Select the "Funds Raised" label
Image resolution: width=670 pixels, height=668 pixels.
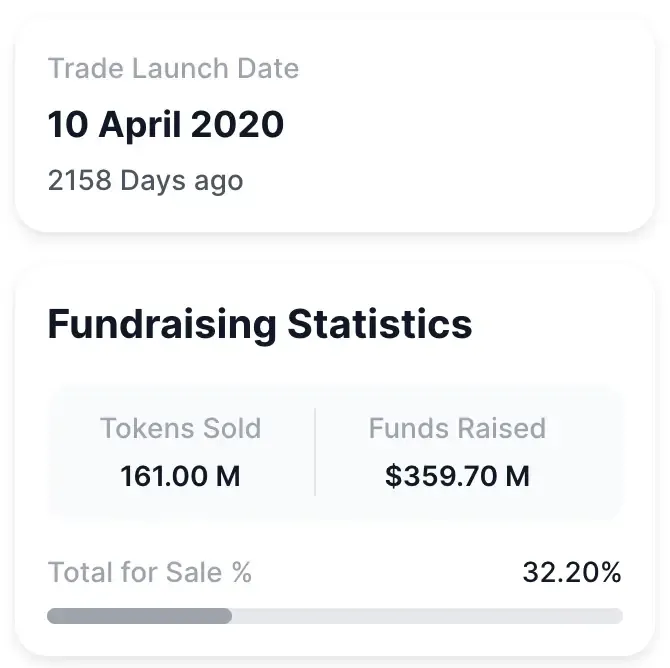coord(457,429)
